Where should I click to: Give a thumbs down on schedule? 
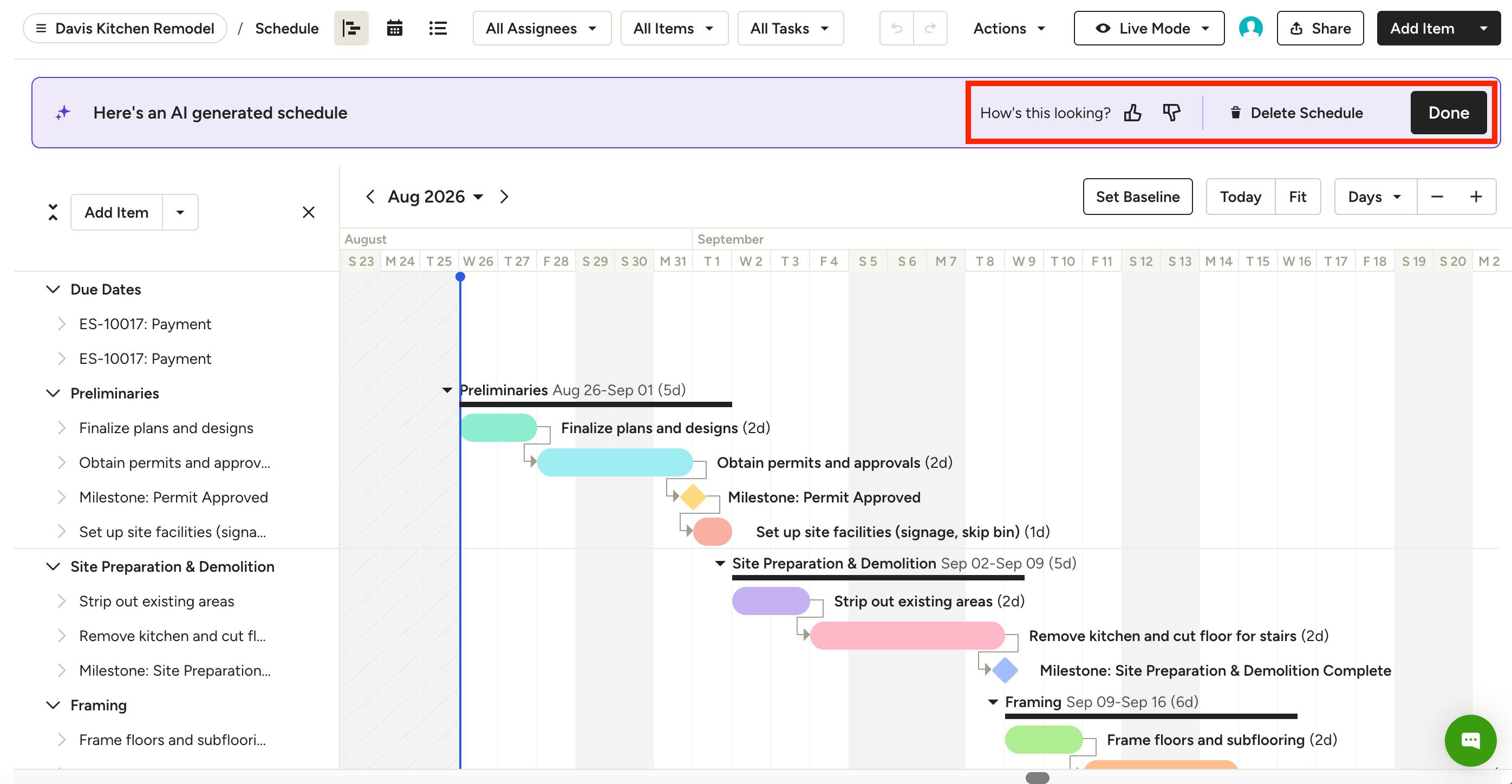coord(1171,113)
